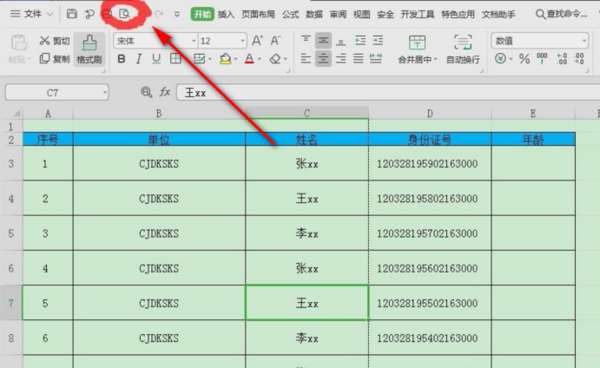Toggle underline formatting with U button
This screenshot has height=368, width=600.
tap(156, 59)
